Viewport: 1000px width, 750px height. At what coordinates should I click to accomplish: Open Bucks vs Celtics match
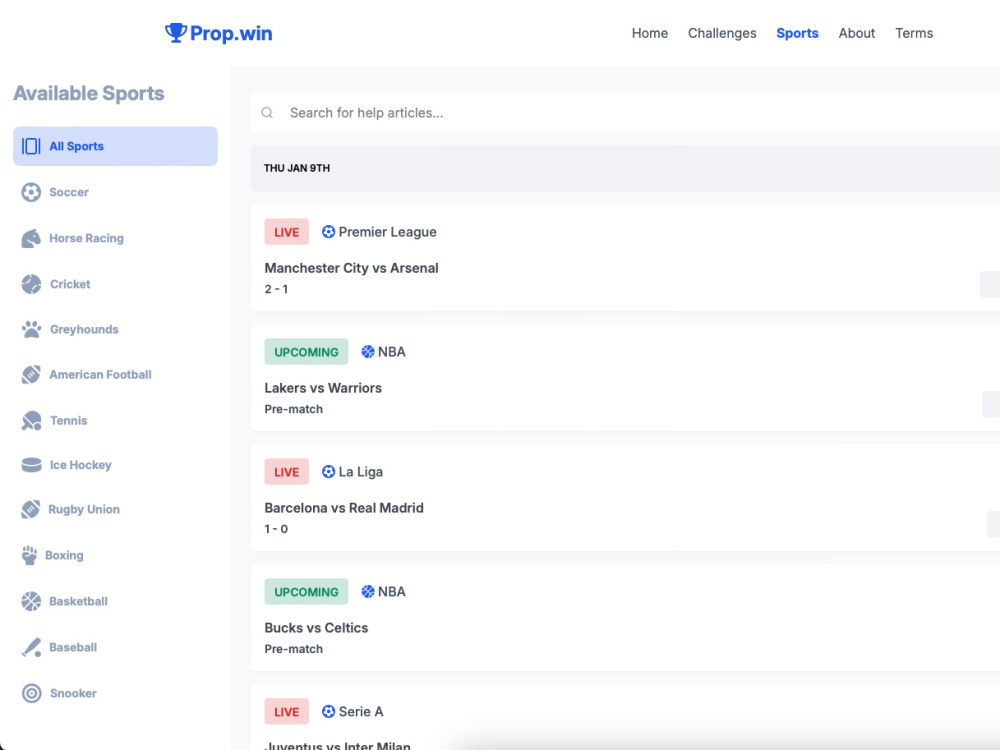tap(316, 628)
